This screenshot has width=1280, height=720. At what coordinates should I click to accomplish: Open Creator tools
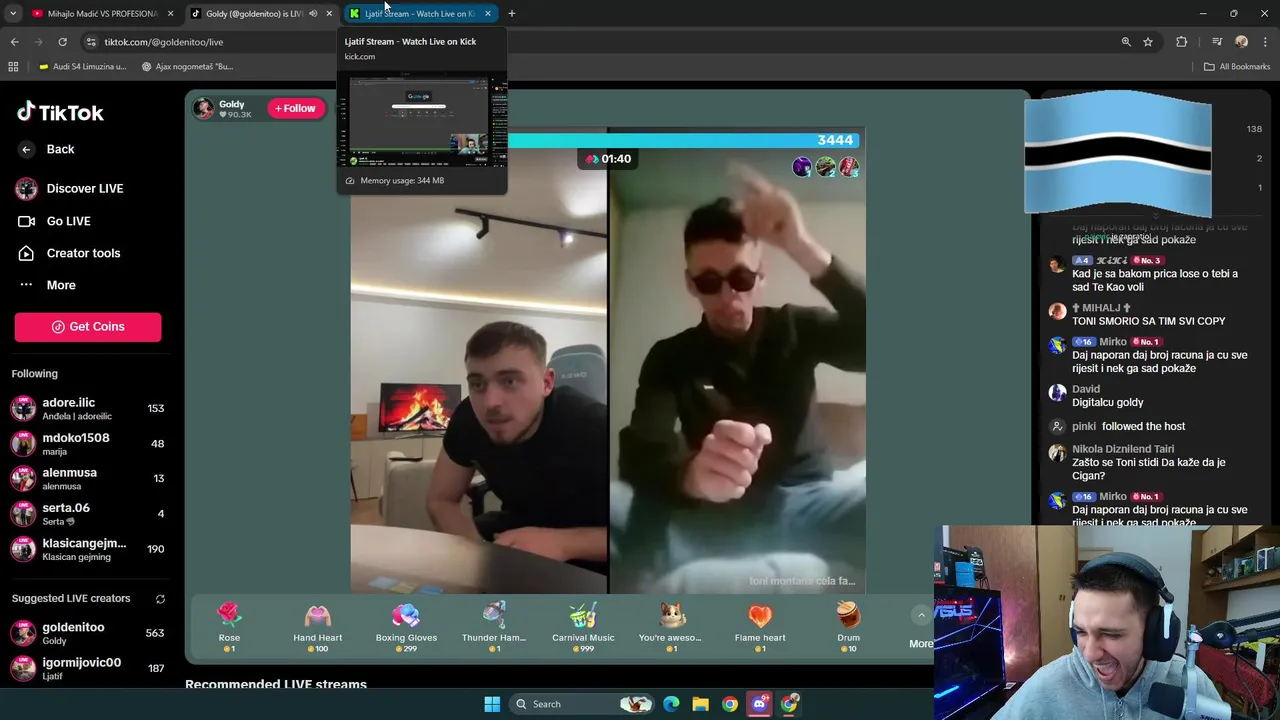[68, 253]
